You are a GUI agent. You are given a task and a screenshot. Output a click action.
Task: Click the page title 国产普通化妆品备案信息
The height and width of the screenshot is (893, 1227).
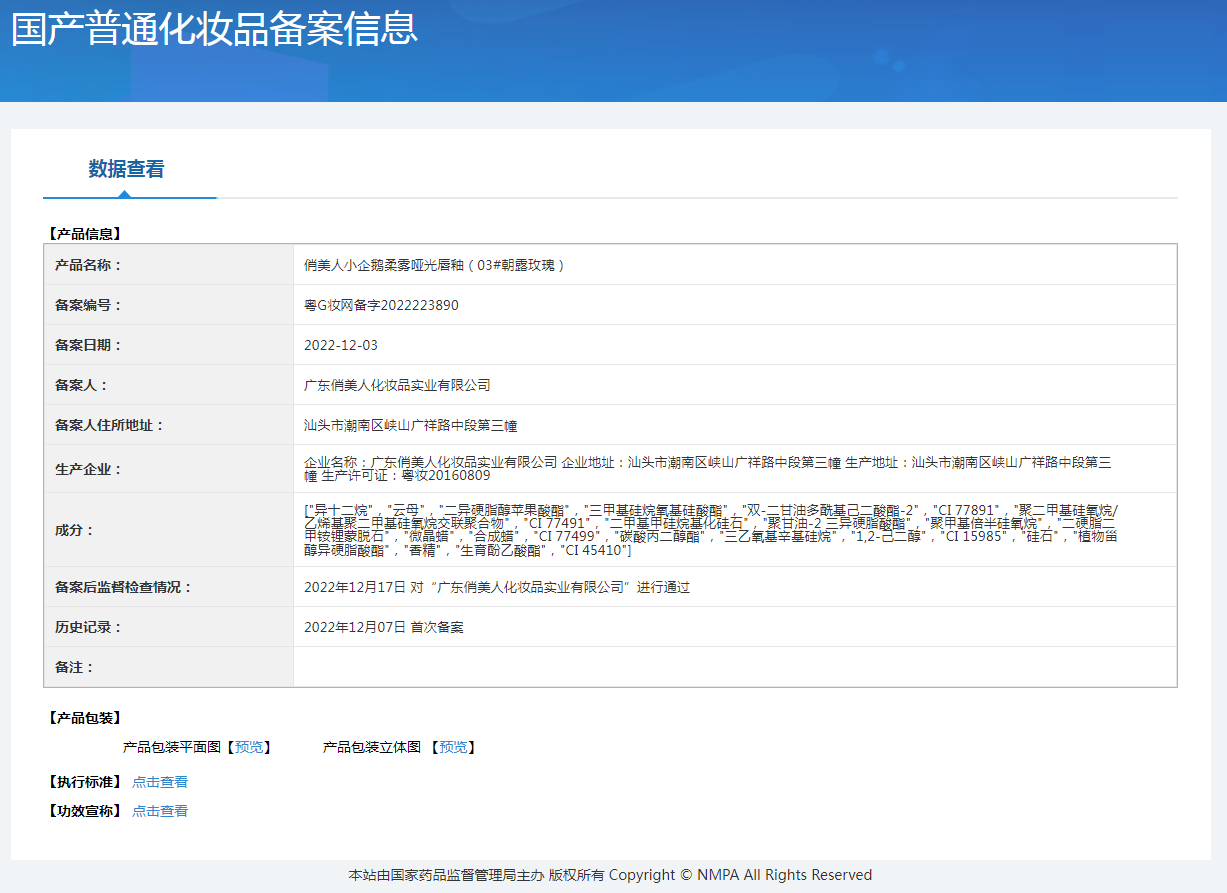(214, 29)
